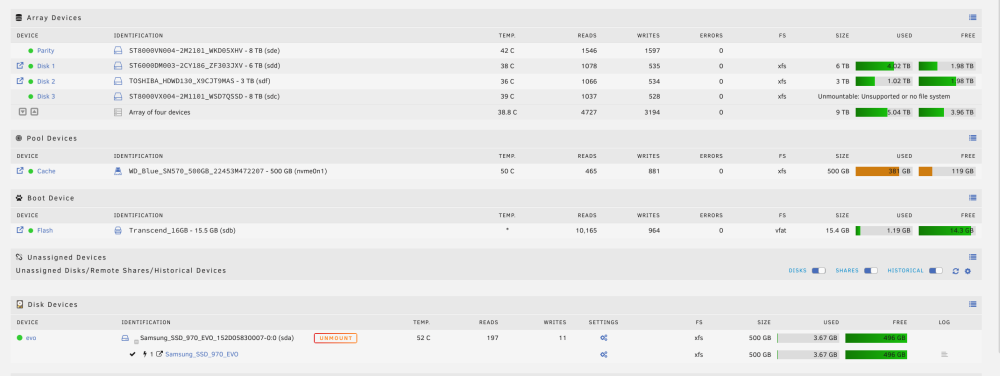Open the Disk 2 device link
This screenshot has height=376, width=1000.
tap(46, 81)
